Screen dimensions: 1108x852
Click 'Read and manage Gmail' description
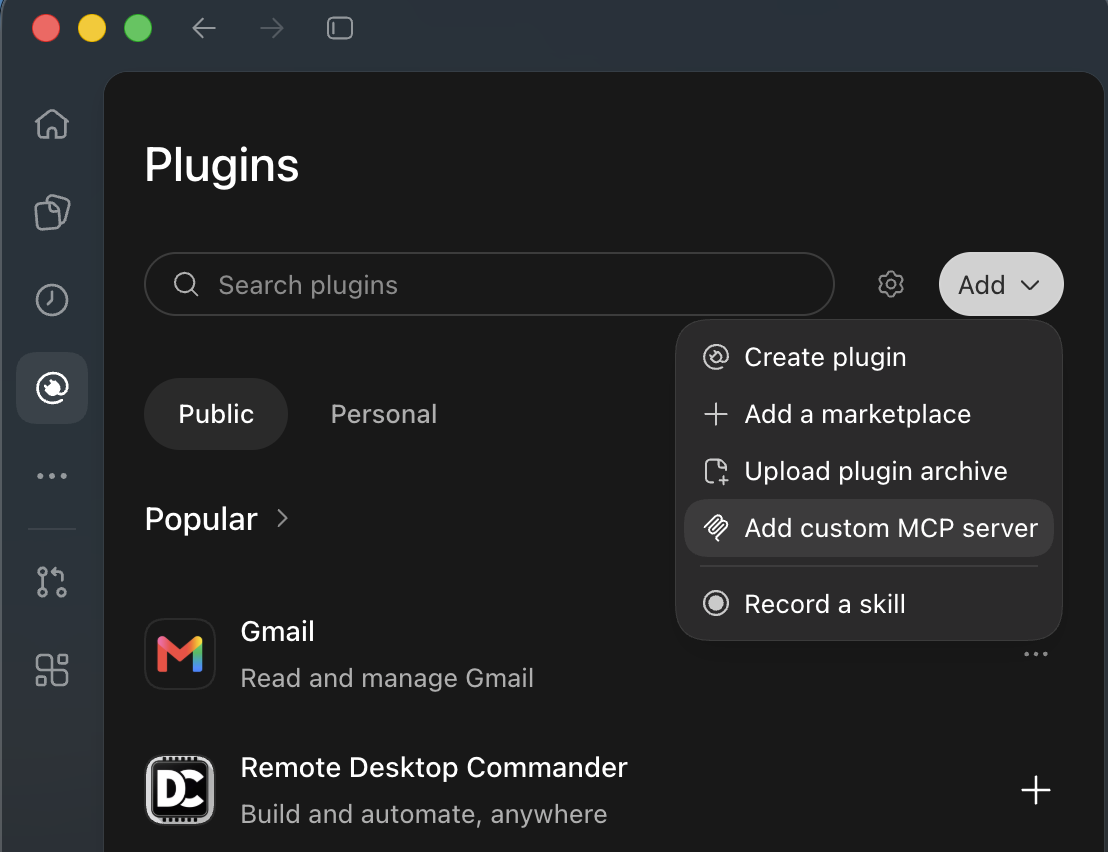387,678
